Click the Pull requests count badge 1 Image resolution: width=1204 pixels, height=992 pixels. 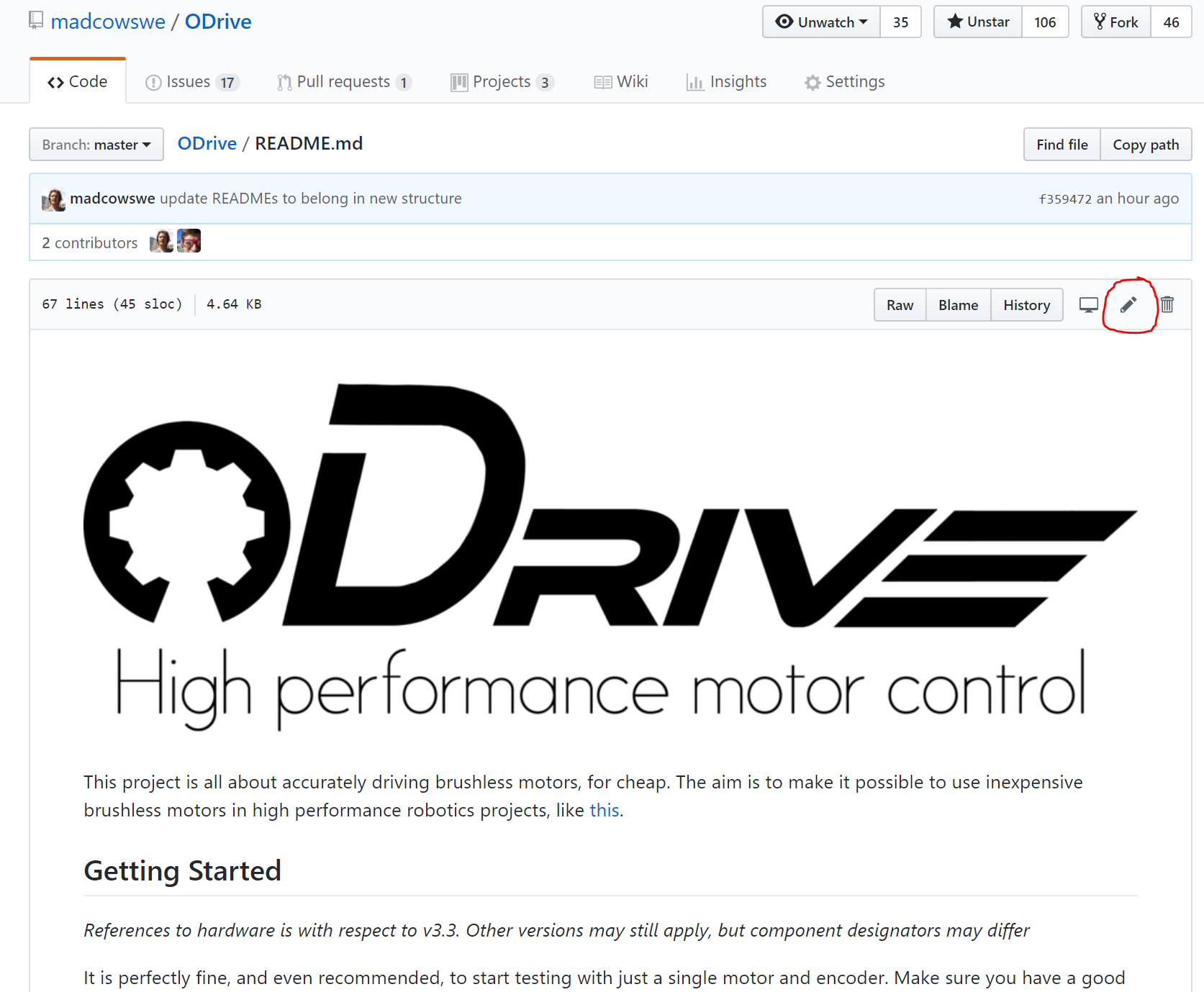(404, 83)
